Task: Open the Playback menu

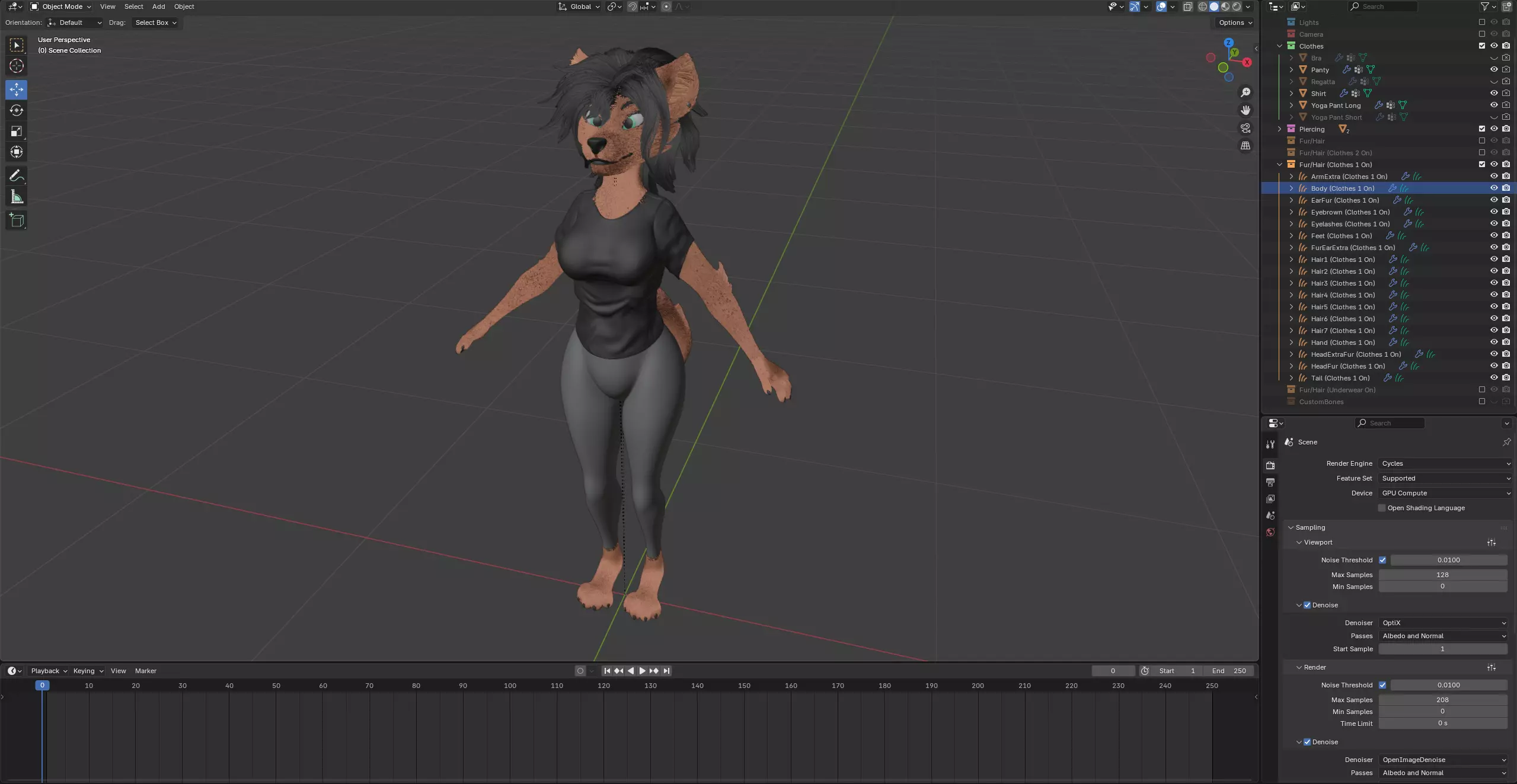Action: click(49, 671)
